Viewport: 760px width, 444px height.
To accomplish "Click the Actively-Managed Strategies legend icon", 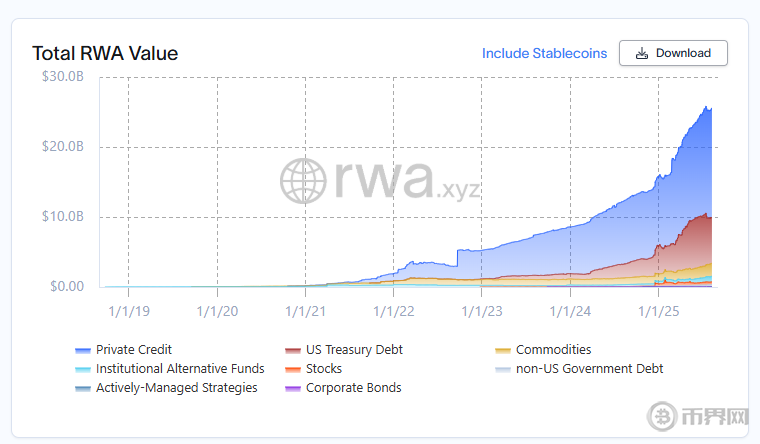I will click(83, 388).
